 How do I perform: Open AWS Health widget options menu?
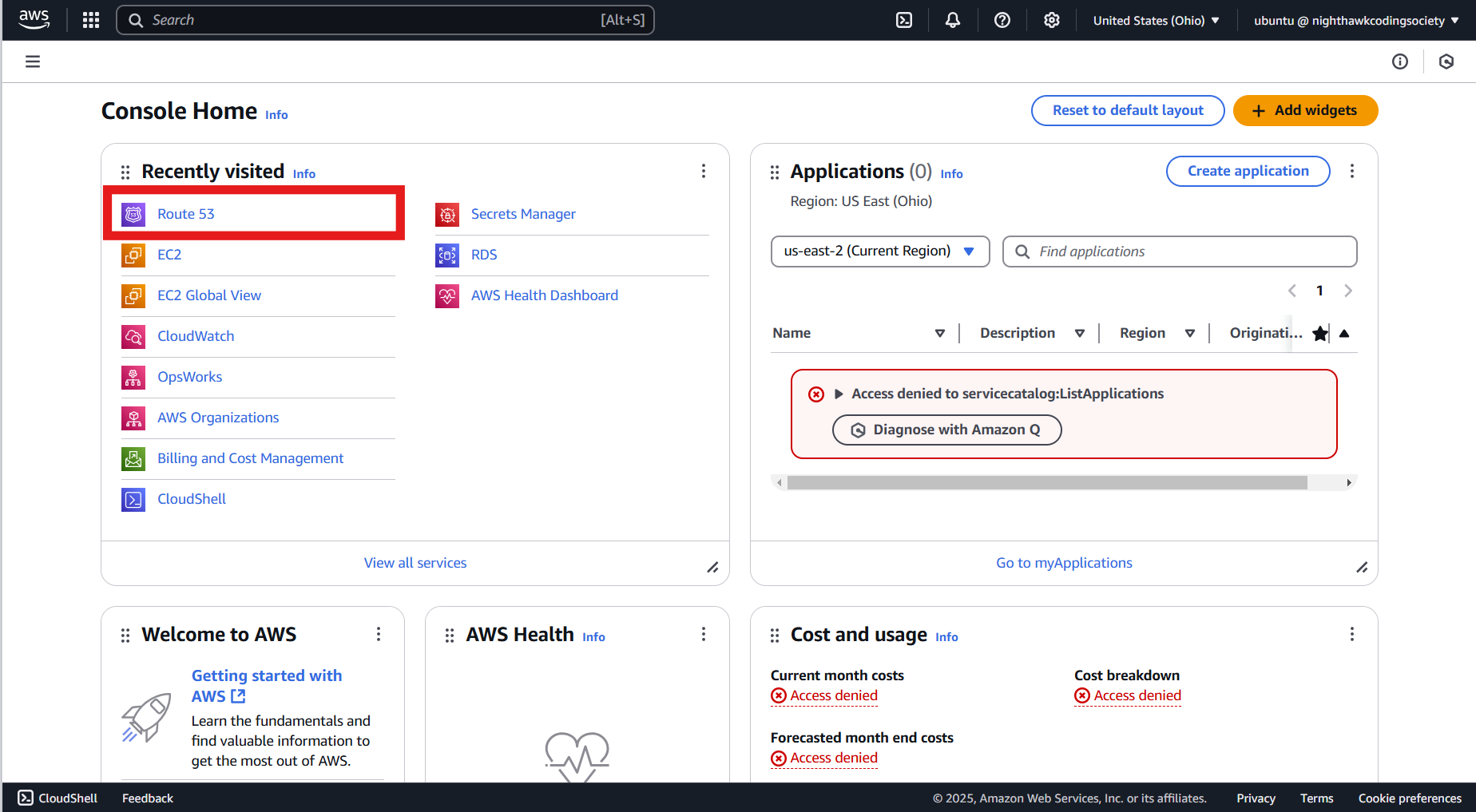click(x=704, y=634)
